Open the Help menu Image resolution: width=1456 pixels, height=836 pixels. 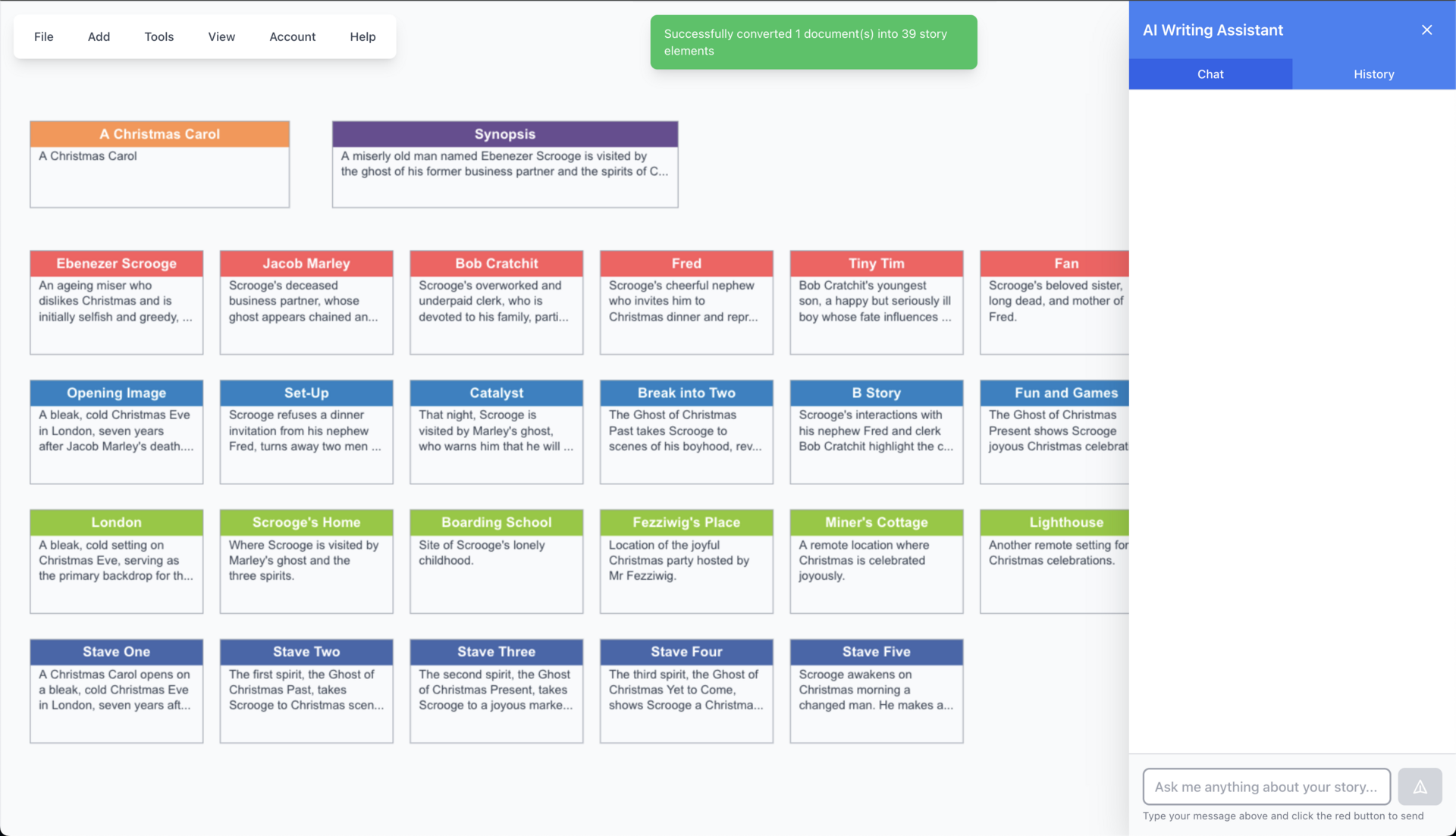pyautogui.click(x=362, y=36)
